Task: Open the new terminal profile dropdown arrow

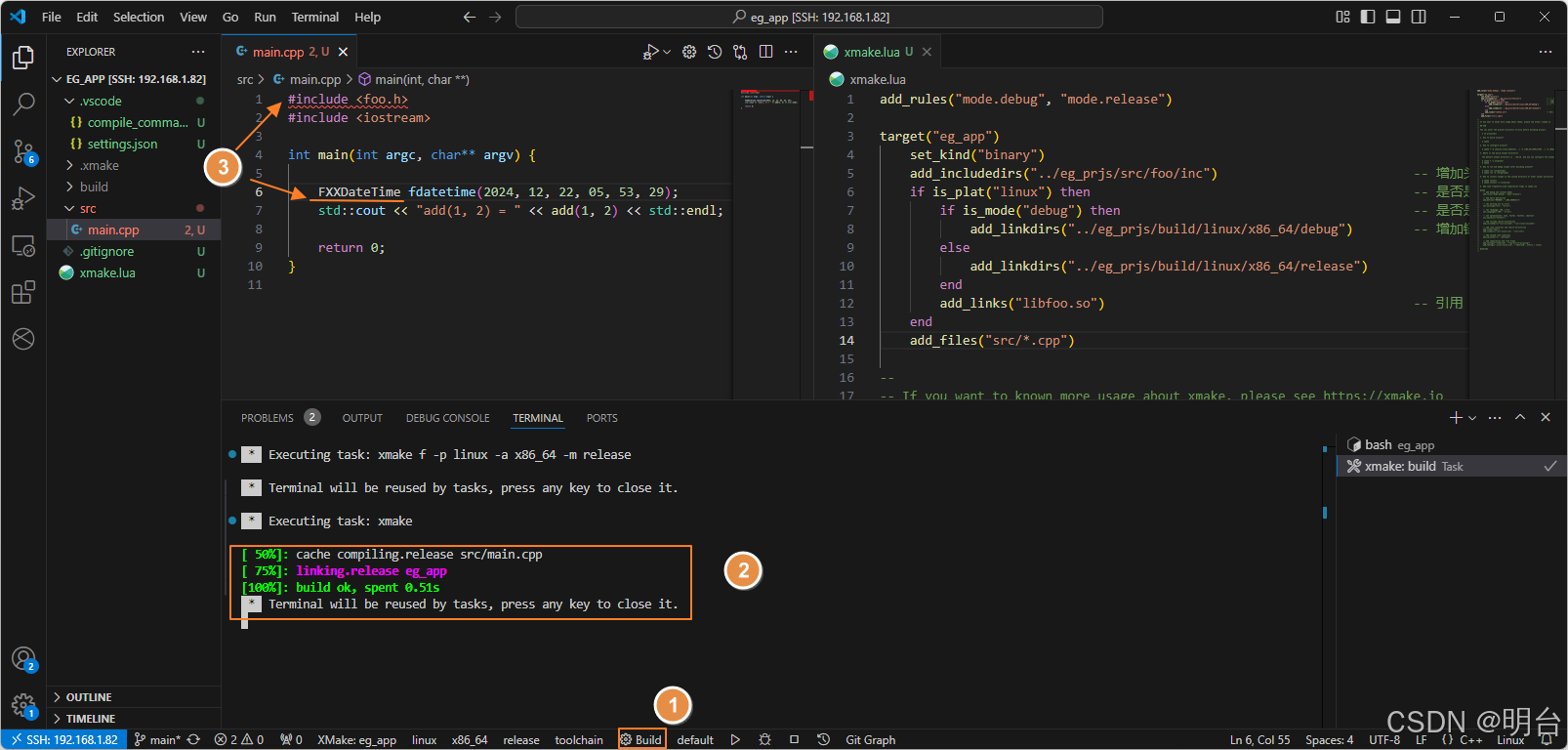Action: [1472, 418]
